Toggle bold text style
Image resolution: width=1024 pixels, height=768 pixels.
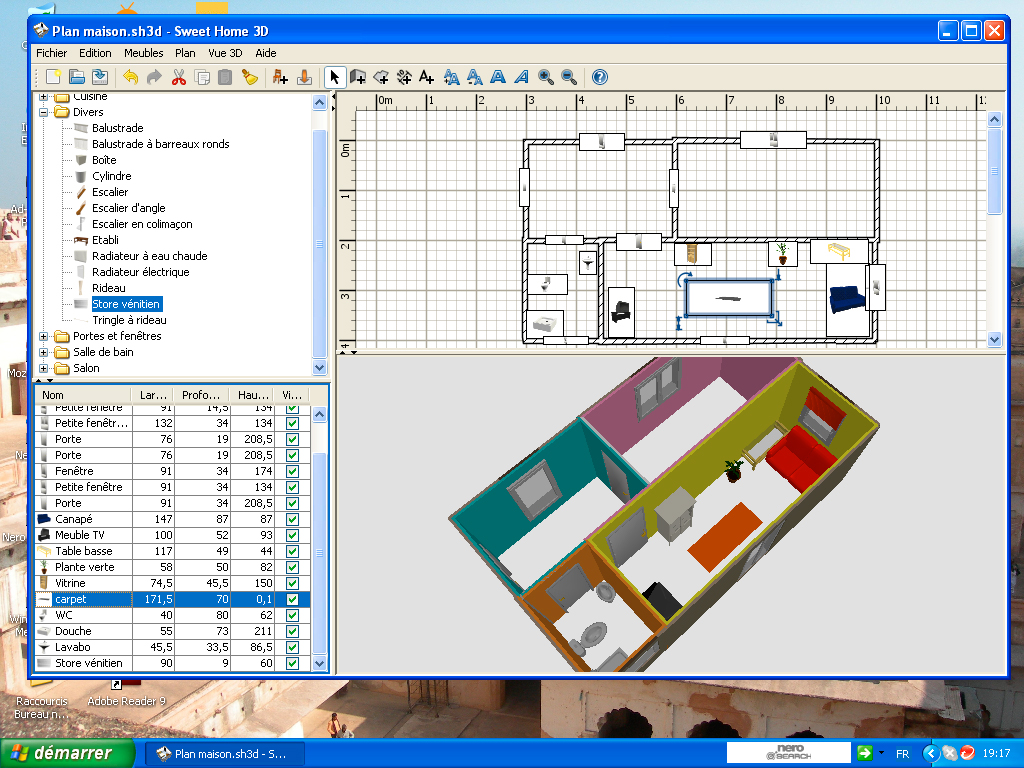tap(498, 77)
